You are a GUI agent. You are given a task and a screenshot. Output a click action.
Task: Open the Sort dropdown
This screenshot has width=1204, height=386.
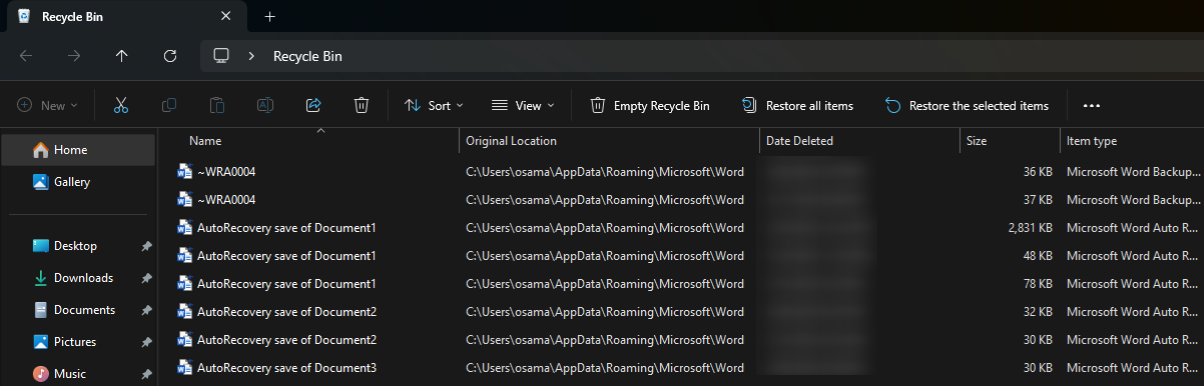point(434,105)
